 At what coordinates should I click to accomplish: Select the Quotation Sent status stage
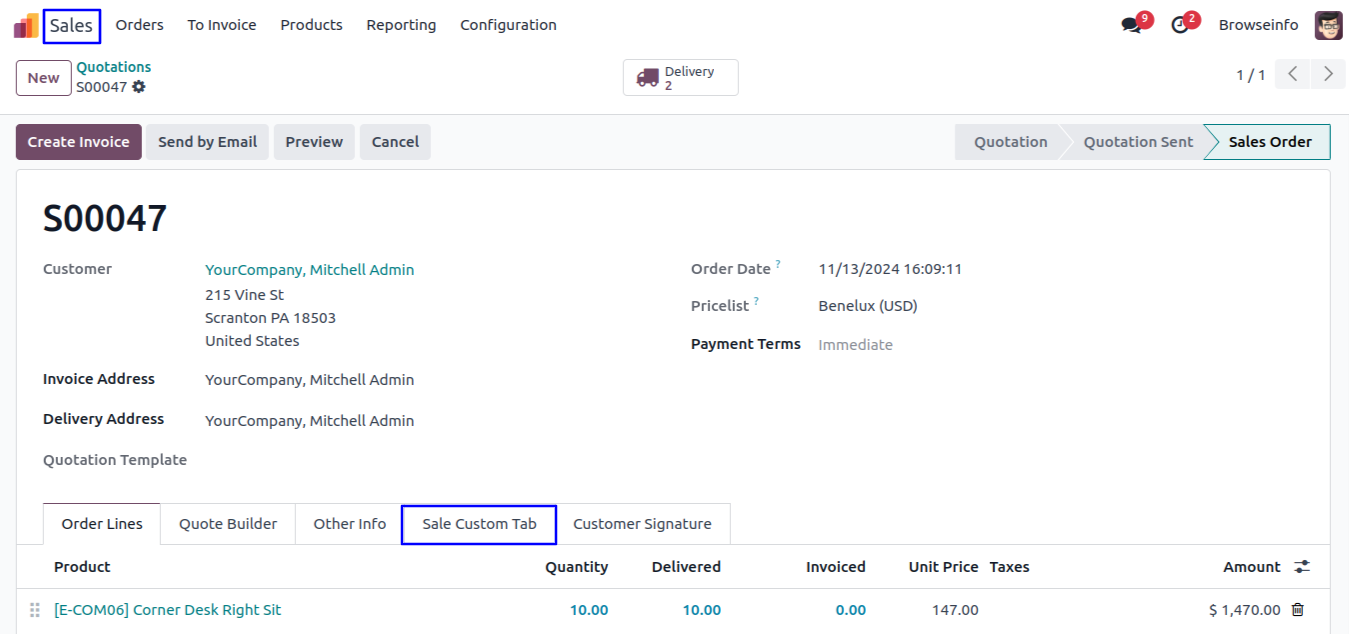pyautogui.click(x=1138, y=142)
